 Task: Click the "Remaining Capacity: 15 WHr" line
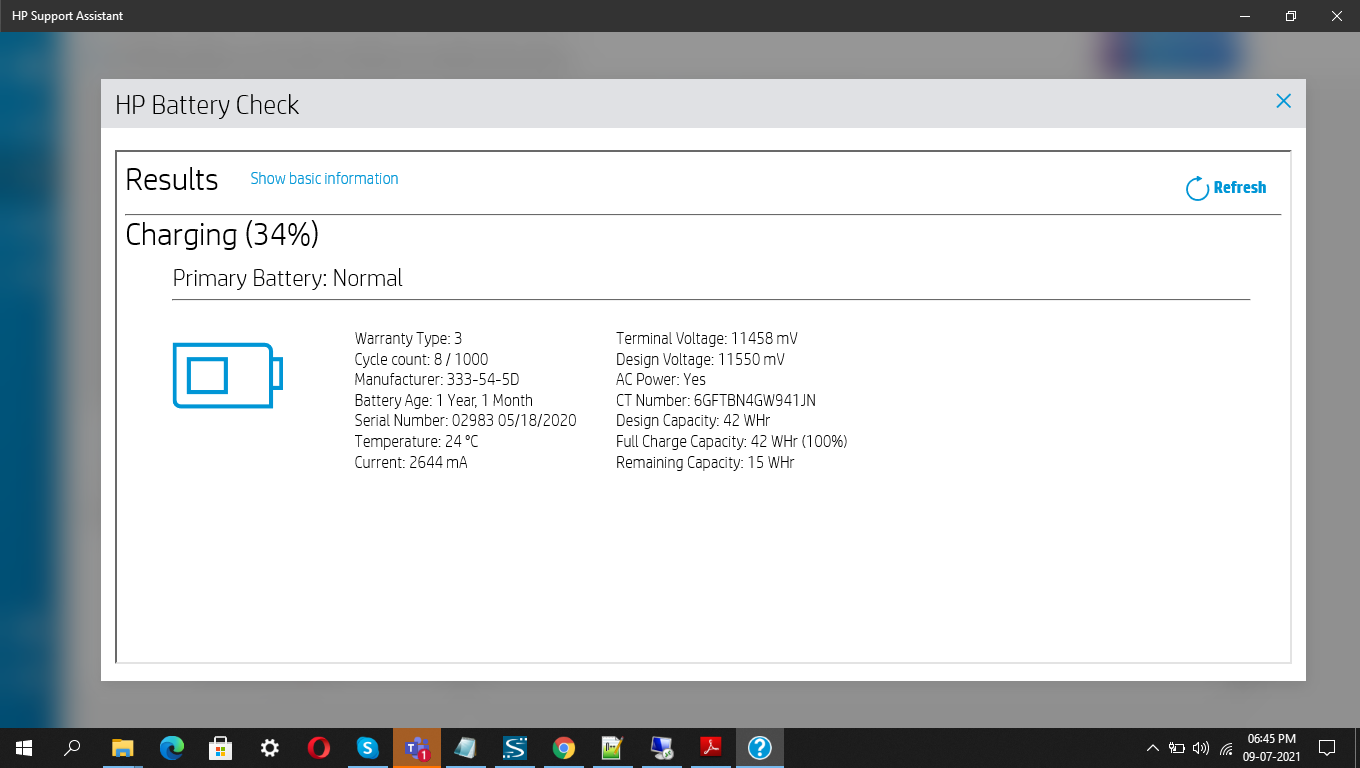705,462
